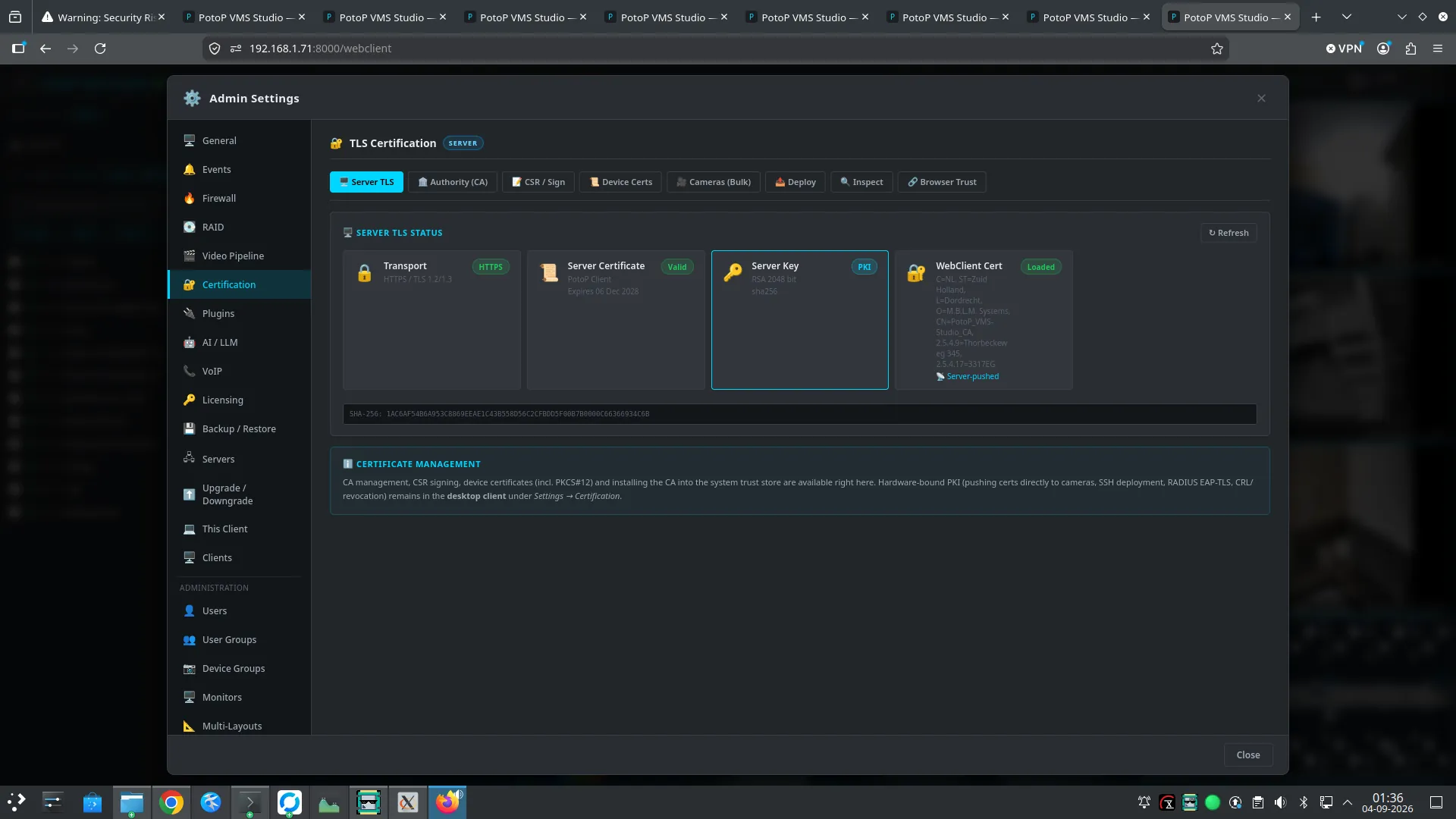Click the Monitors screen icon
This screenshot has width=1456, height=819.
189,697
